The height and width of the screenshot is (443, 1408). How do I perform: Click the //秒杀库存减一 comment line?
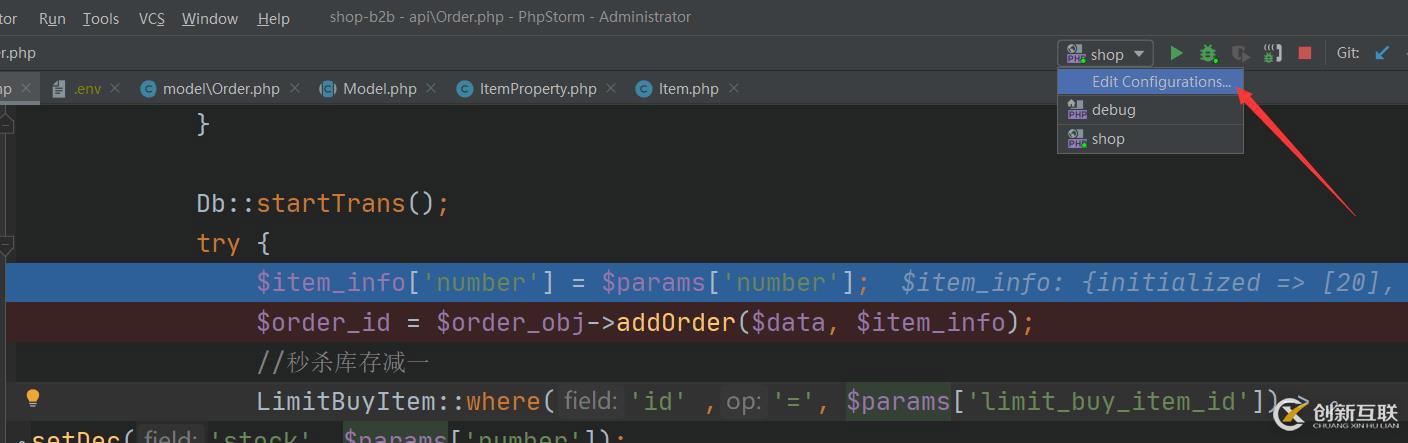point(343,362)
